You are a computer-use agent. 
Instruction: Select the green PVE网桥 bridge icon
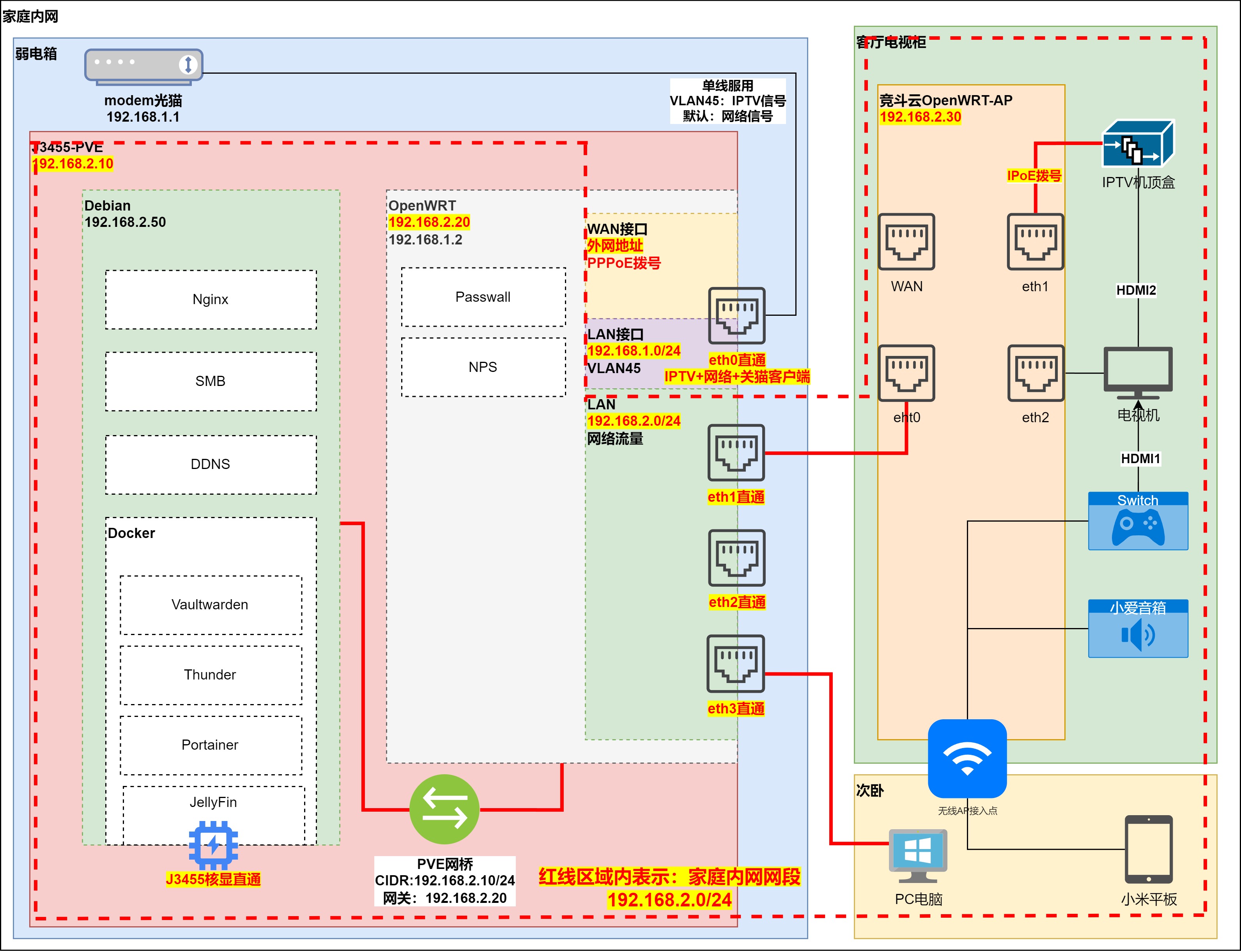(x=444, y=809)
